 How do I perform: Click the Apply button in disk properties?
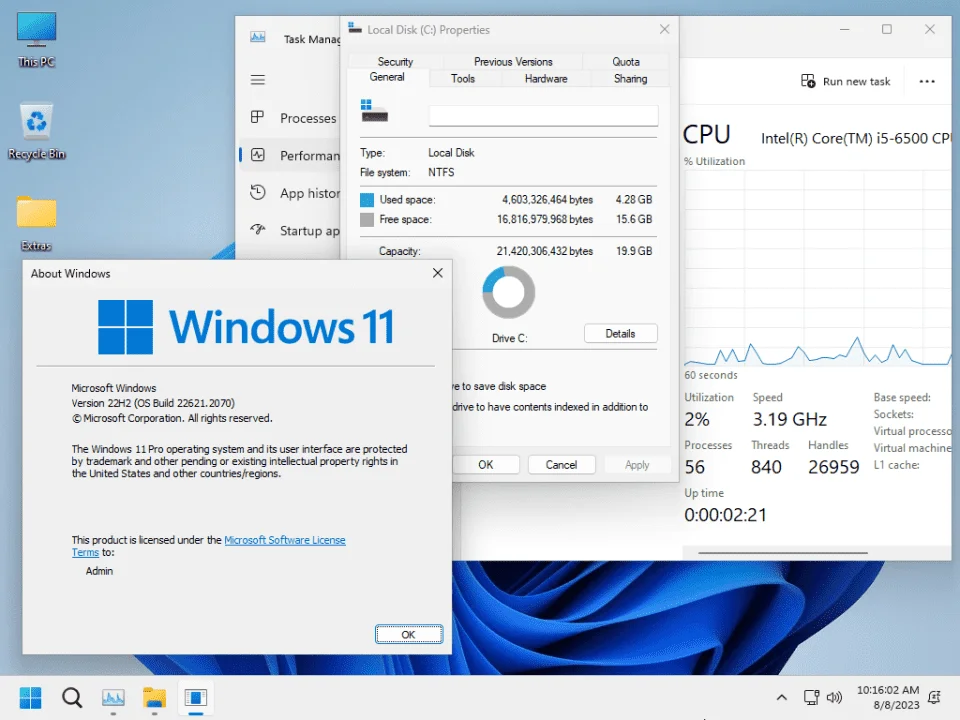[637, 465]
